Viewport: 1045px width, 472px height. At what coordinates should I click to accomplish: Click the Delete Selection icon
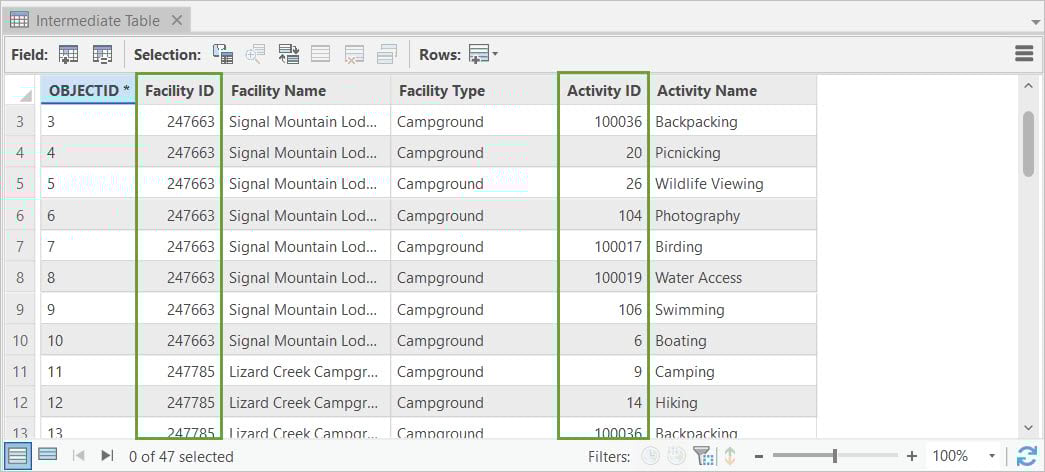point(354,54)
